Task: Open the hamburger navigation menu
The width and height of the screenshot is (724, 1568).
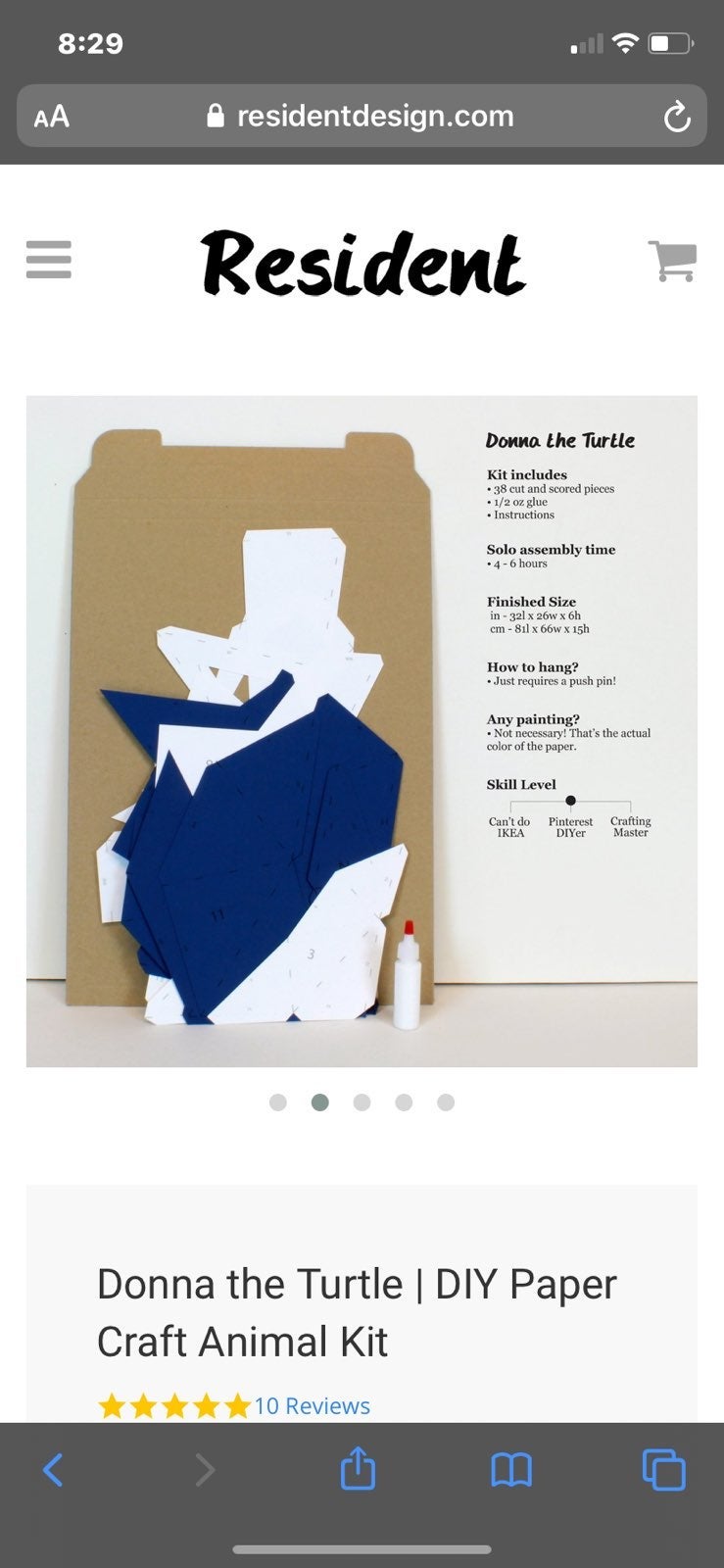Action: (x=48, y=260)
